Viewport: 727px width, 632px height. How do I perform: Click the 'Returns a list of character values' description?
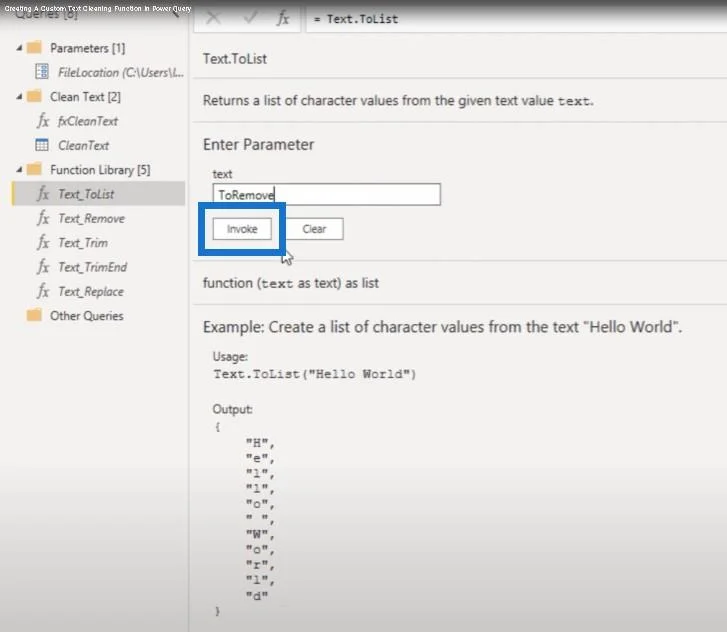[398, 101]
